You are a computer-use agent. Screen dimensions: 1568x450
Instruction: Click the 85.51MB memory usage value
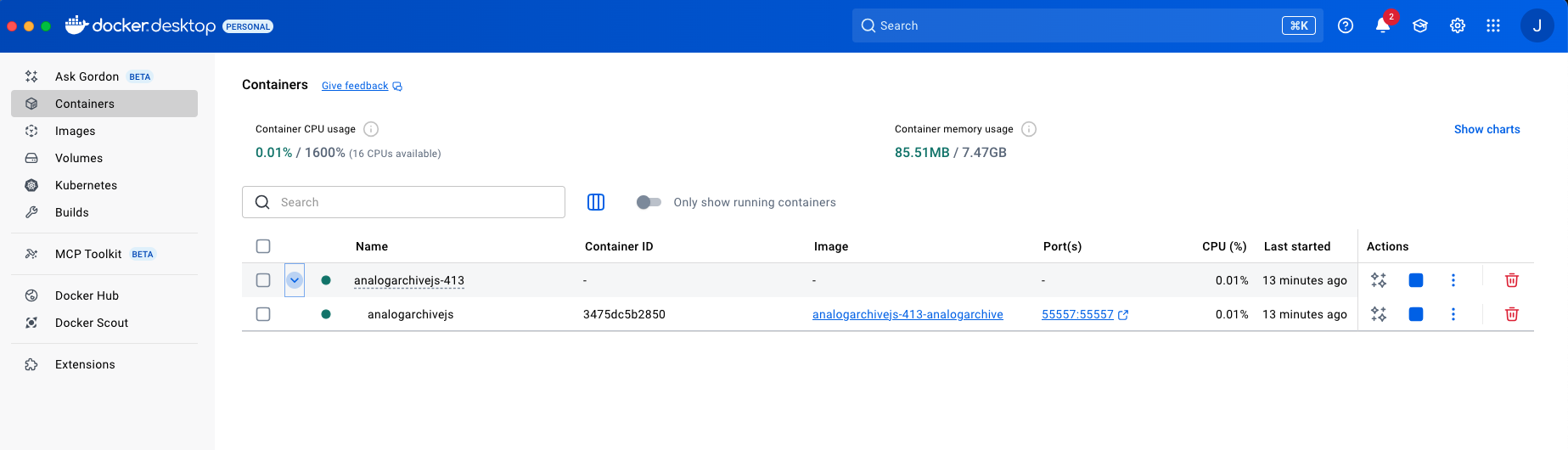(922, 153)
